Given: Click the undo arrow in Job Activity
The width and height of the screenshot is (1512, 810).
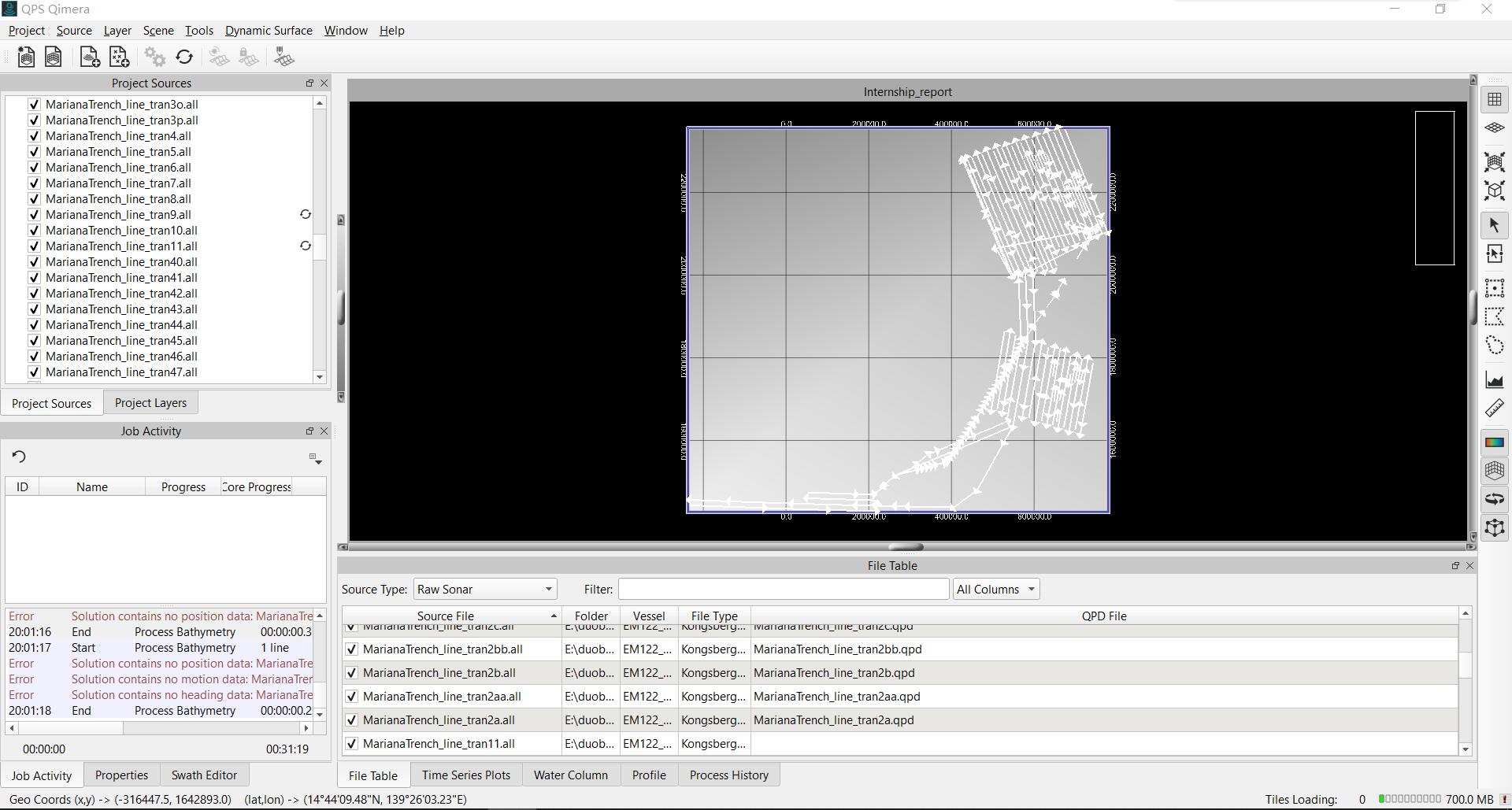Looking at the screenshot, I should pyautogui.click(x=20, y=457).
